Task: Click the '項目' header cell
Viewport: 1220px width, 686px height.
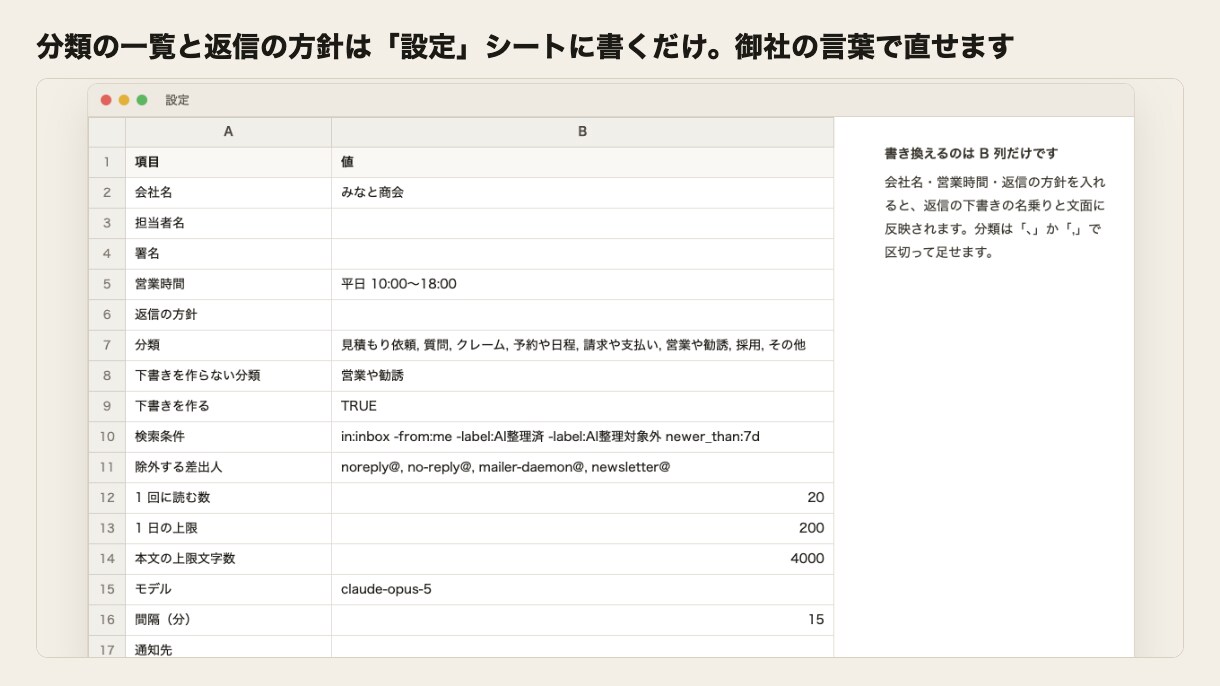Action: (228, 162)
